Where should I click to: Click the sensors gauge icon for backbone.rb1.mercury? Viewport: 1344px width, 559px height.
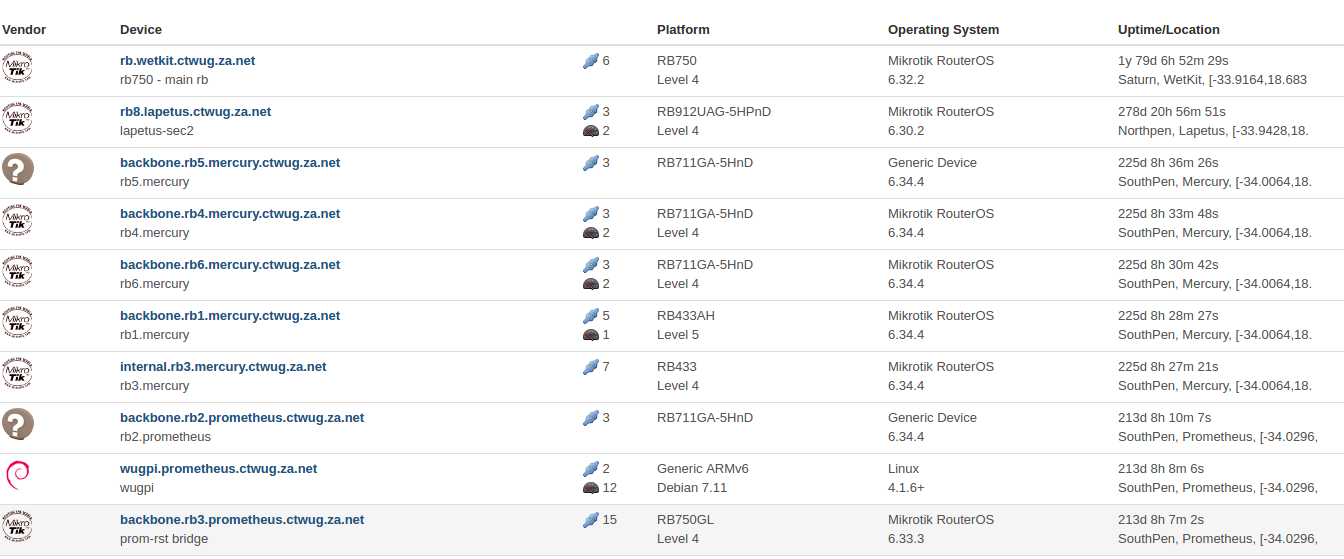pos(590,335)
